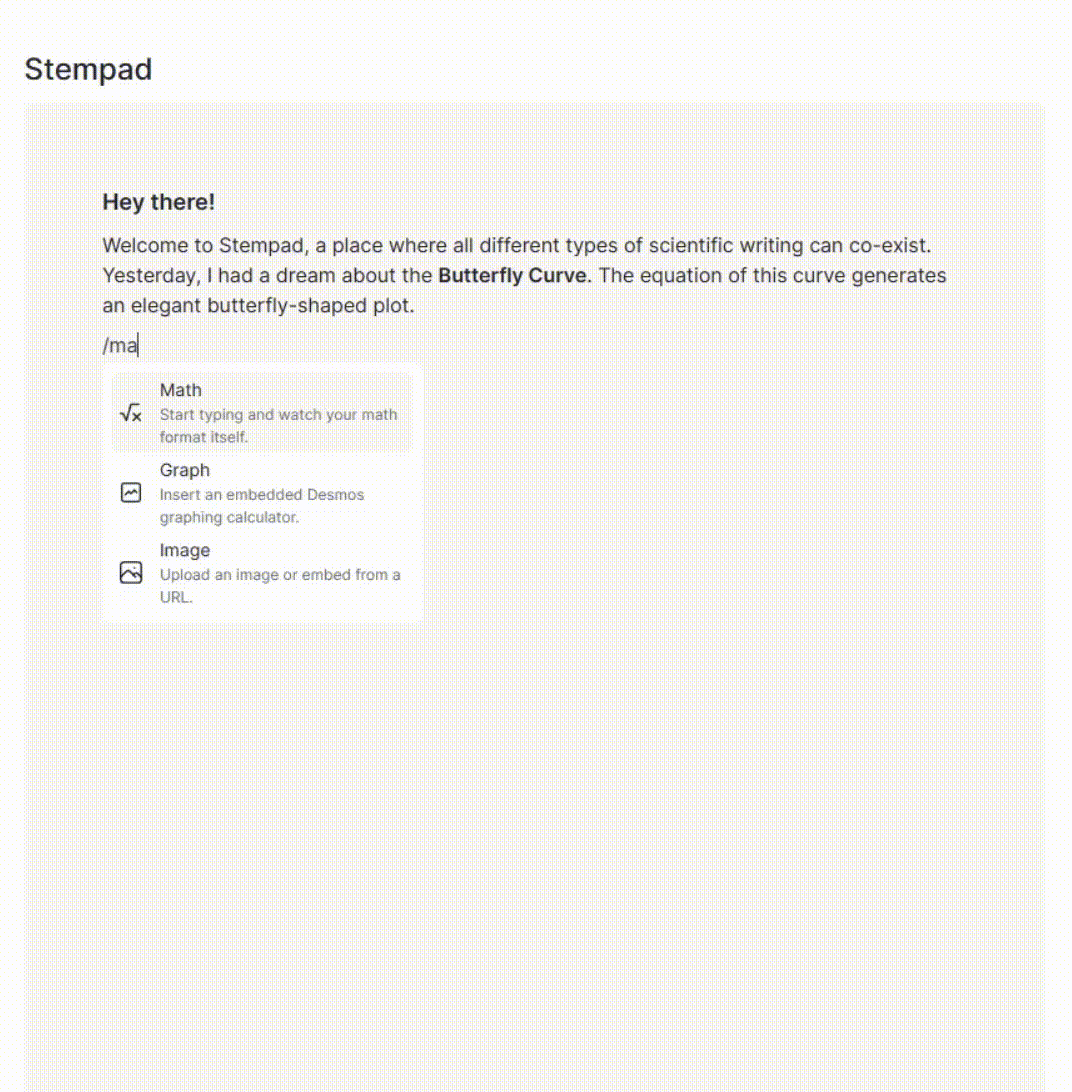
Task: Click the 'Insert an embedded Desmos' description
Action: (262, 495)
